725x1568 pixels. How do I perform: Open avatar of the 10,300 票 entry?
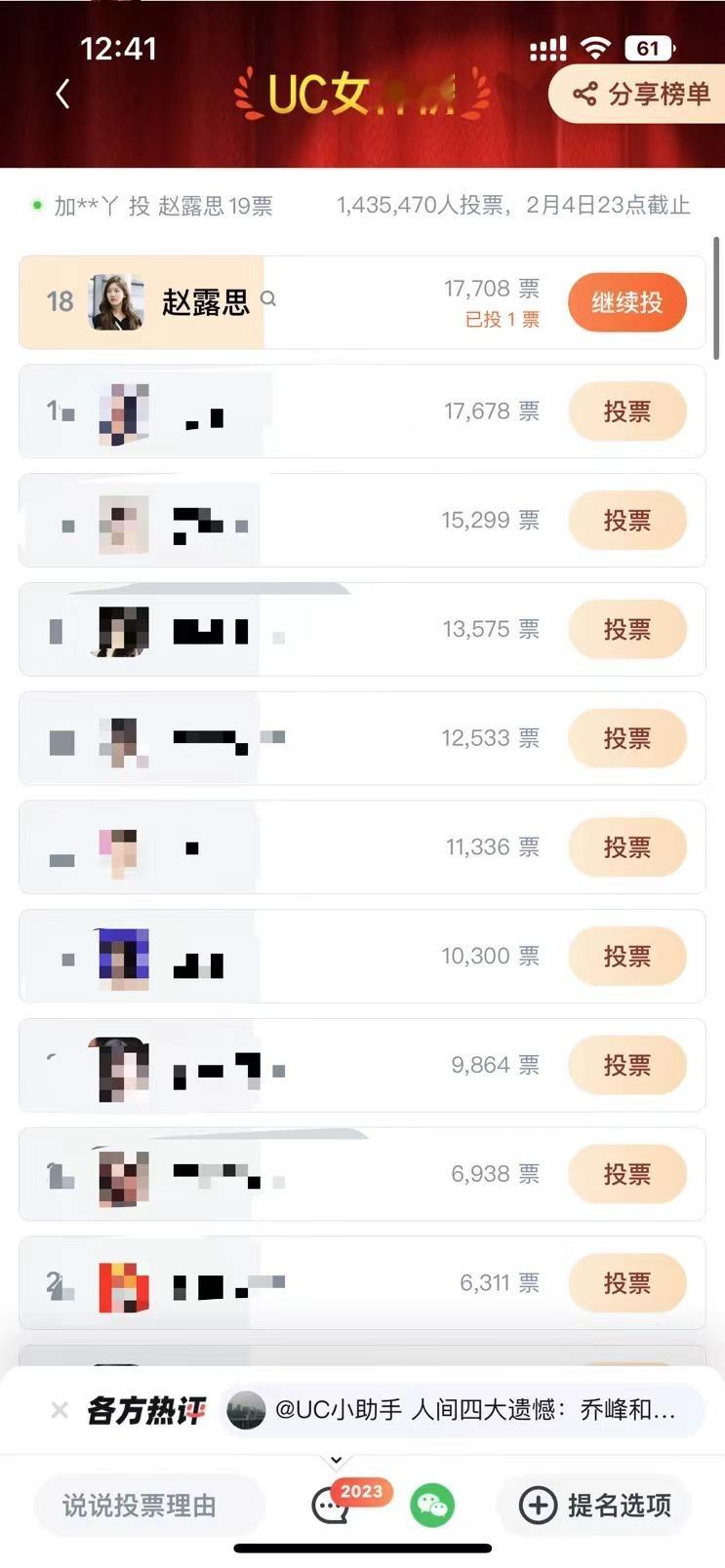(x=123, y=960)
